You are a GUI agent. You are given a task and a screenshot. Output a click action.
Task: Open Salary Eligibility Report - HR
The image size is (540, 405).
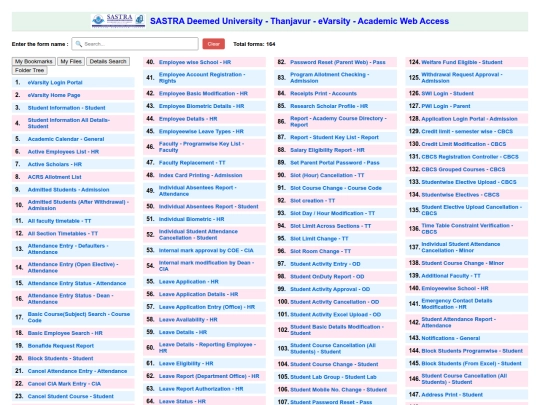pyautogui.click(x=327, y=150)
